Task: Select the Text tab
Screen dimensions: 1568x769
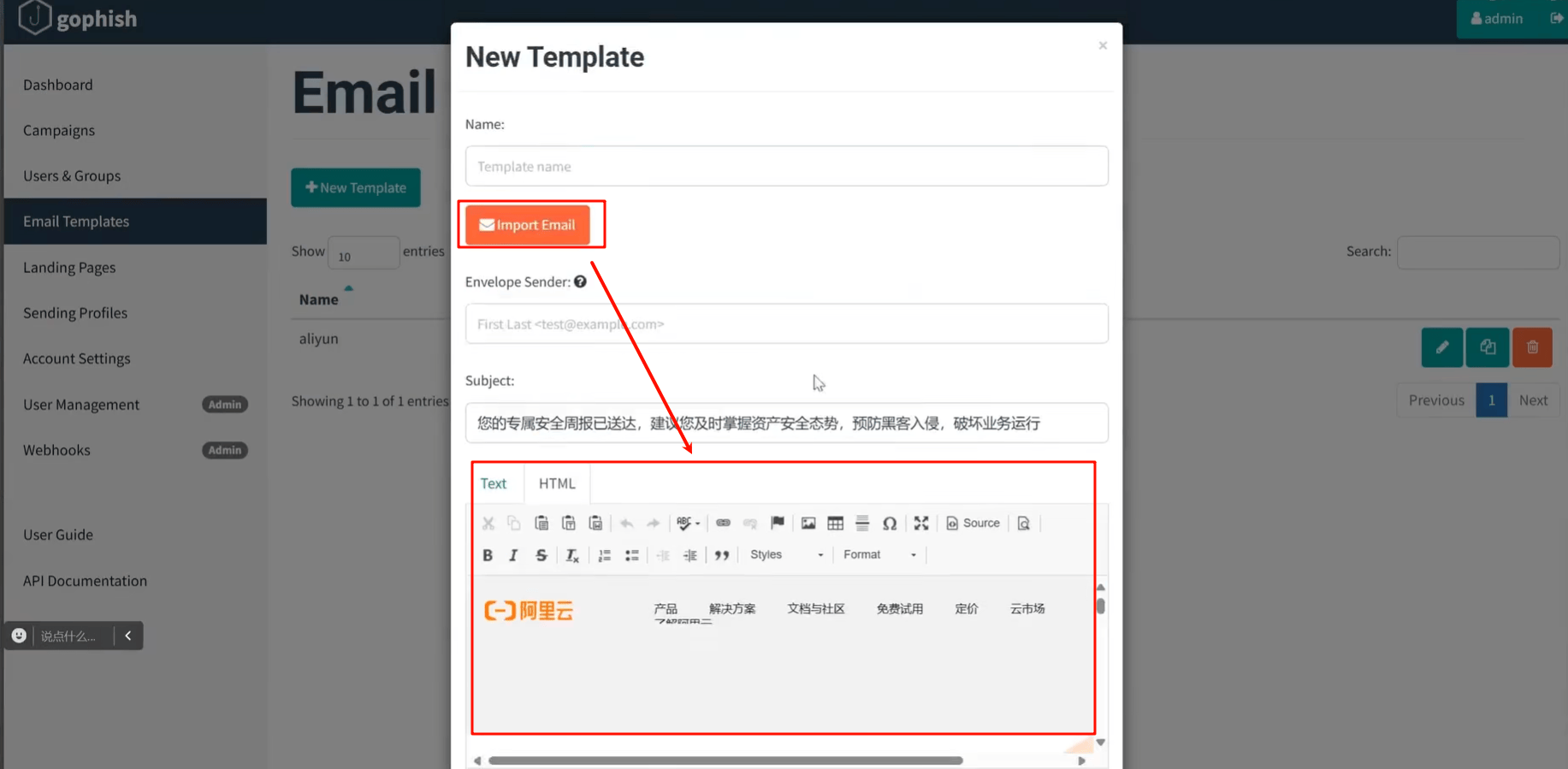Action: (x=494, y=483)
